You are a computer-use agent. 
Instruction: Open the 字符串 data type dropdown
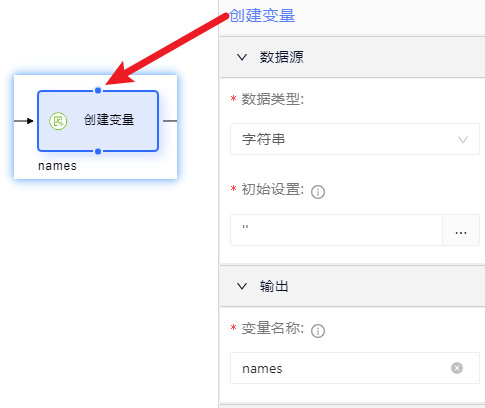pyautogui.click(x=355, y=139)
